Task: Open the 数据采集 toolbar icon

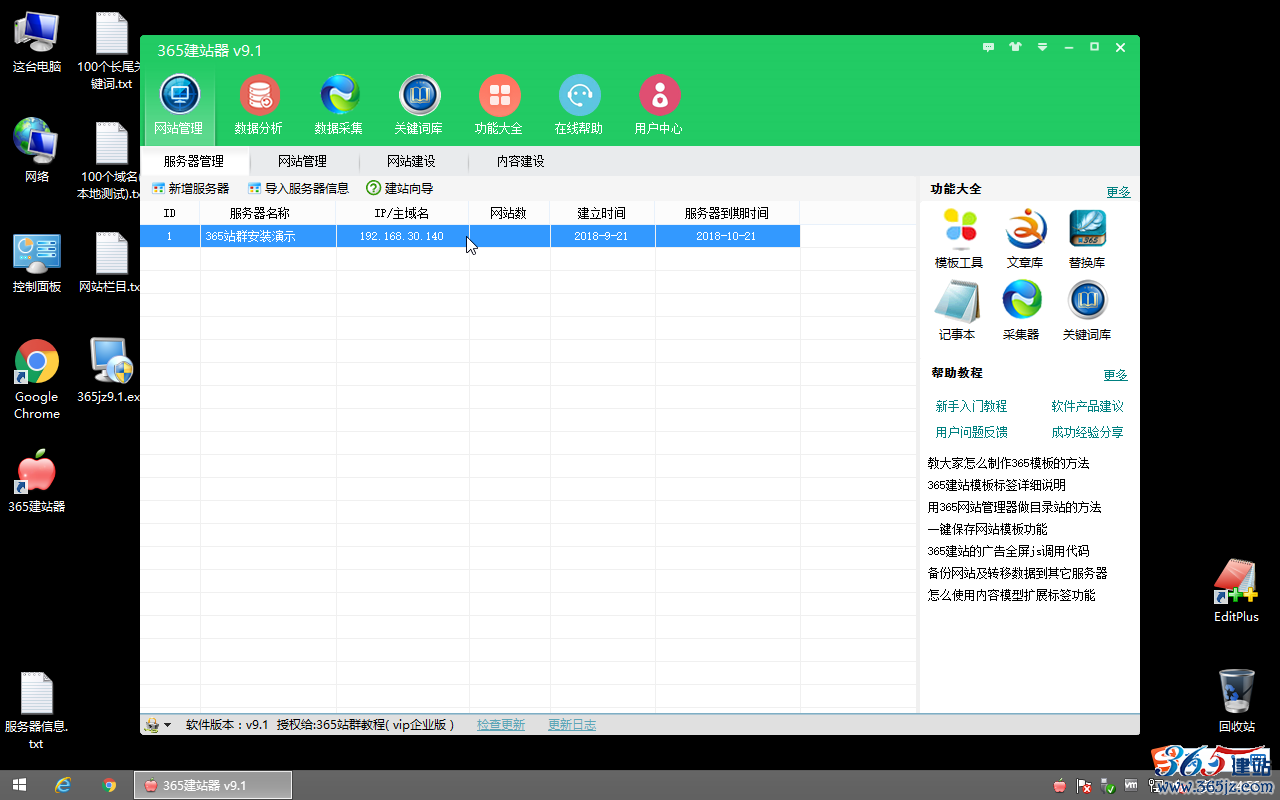Action: pos(339,105)
